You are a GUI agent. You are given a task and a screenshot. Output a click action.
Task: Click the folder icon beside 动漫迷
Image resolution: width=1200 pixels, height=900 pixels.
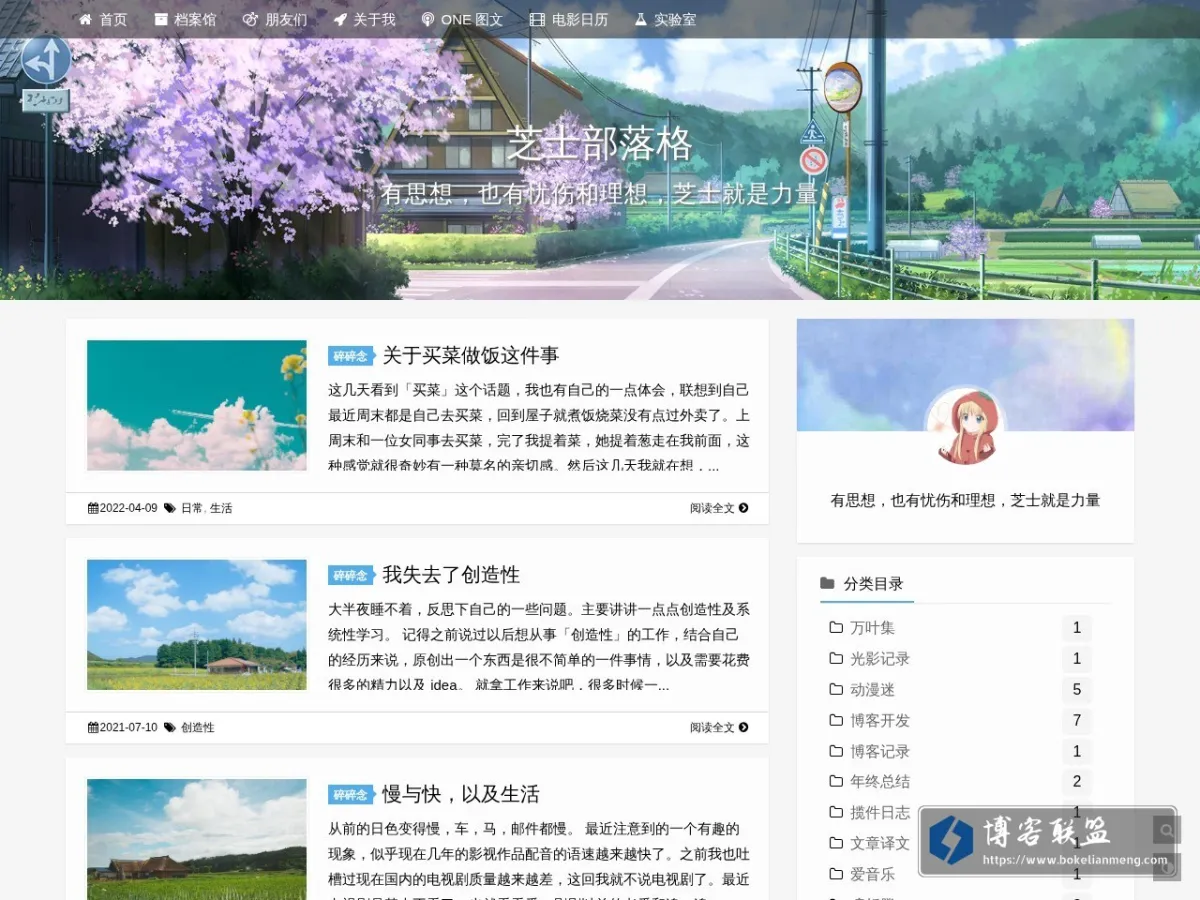(x=836, y=690)
